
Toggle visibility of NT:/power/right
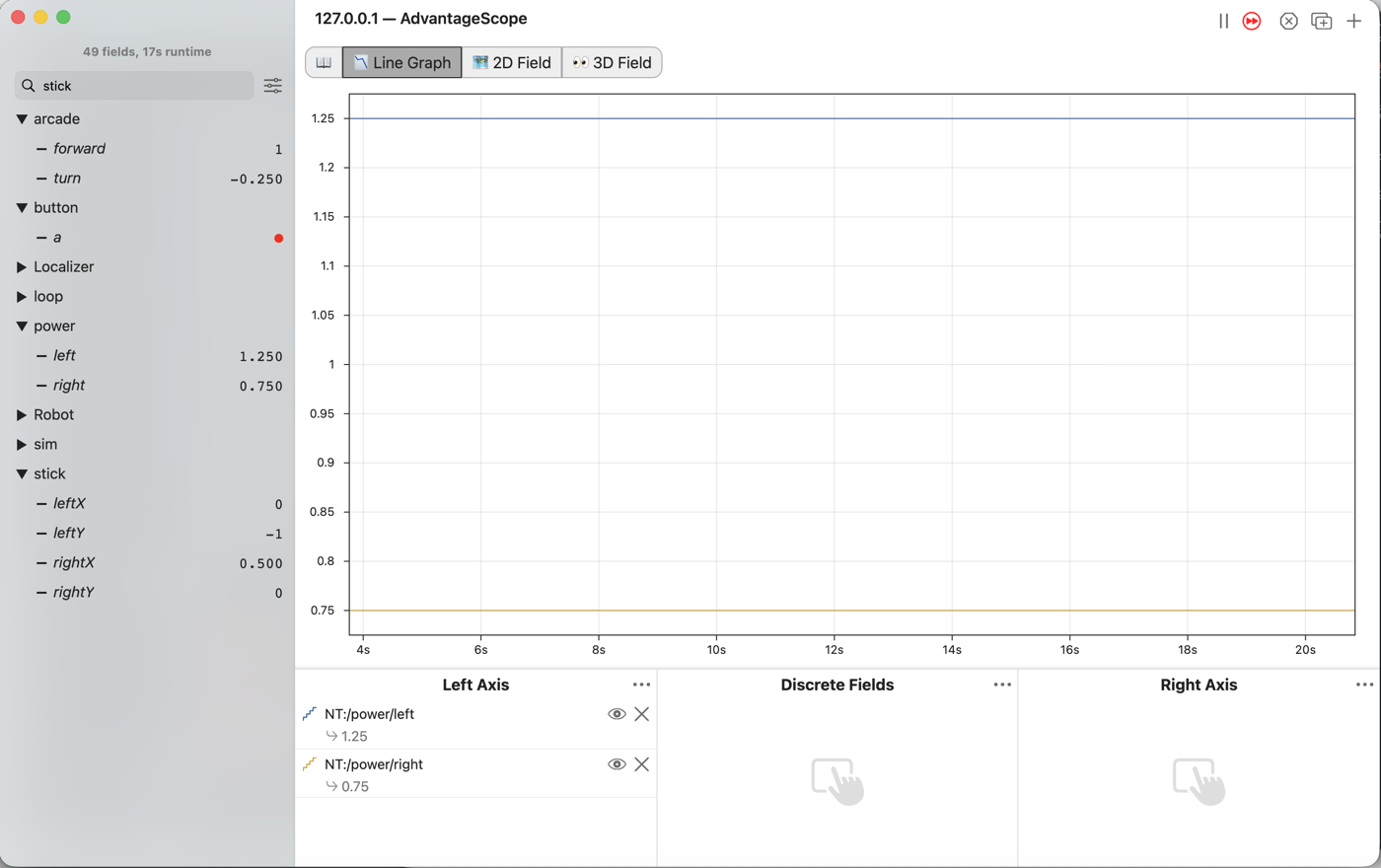[x=617, y=764]
